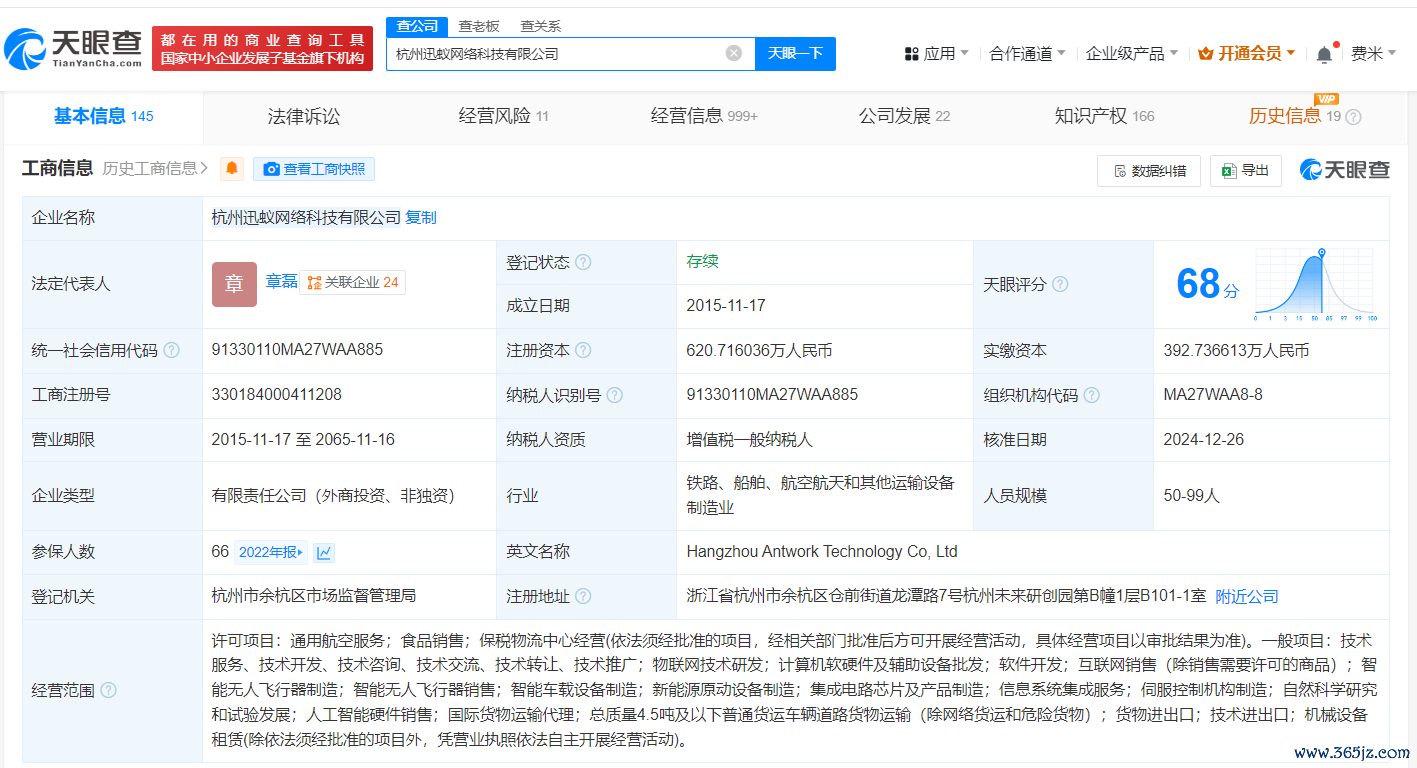1417x768 pixels.
Task: Click the 存续 registration status text
Action: tap(702, 262)
